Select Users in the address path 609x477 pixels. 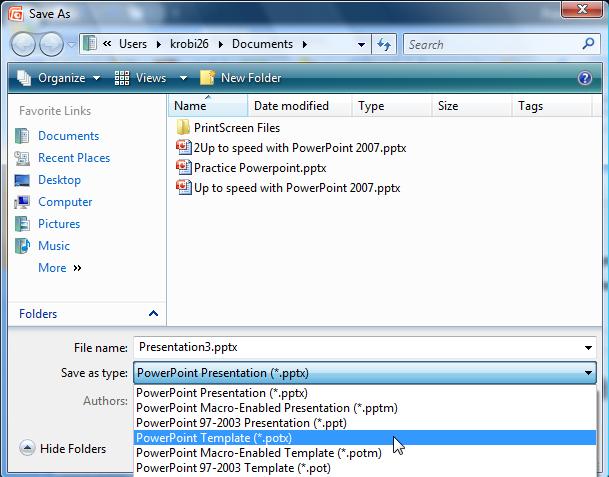(133, 44)
